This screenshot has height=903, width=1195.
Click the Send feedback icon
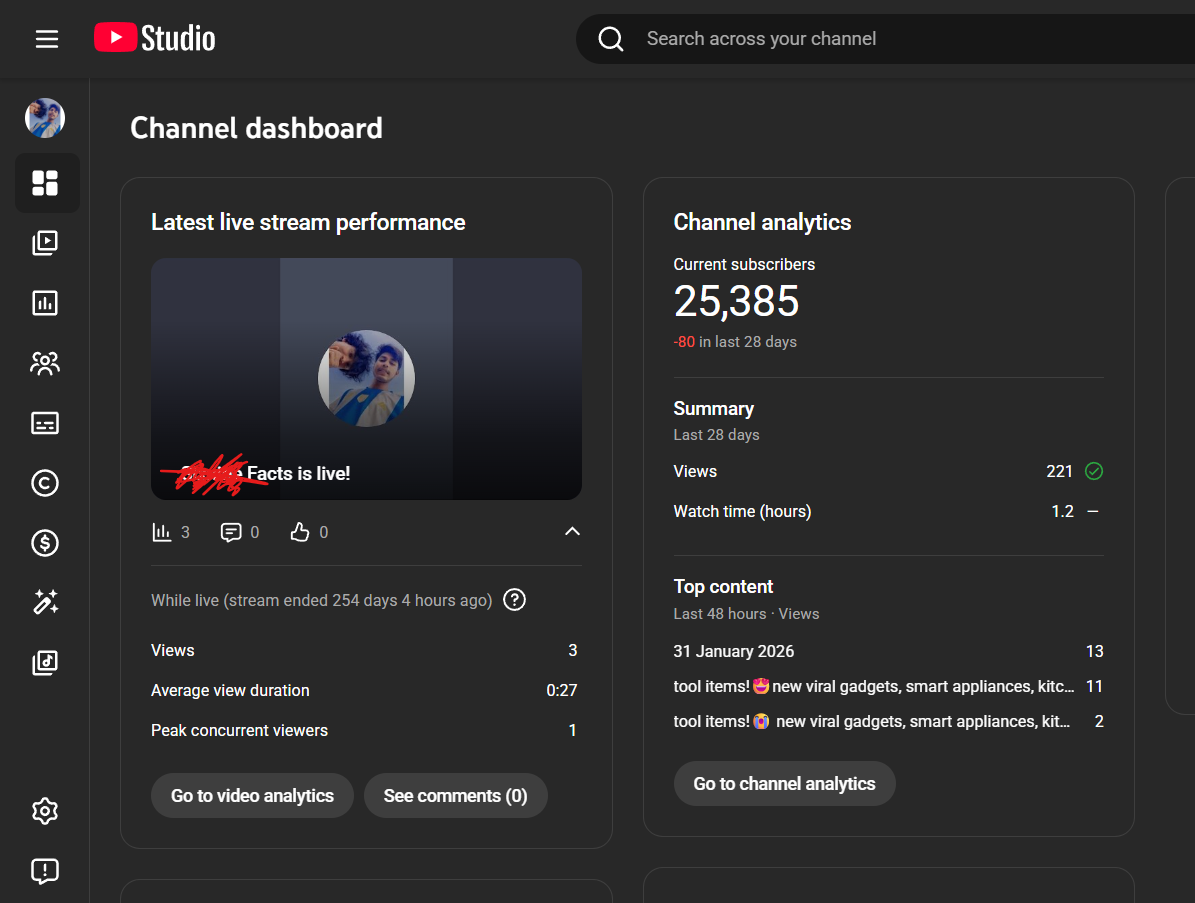click(x=45, y=871)
